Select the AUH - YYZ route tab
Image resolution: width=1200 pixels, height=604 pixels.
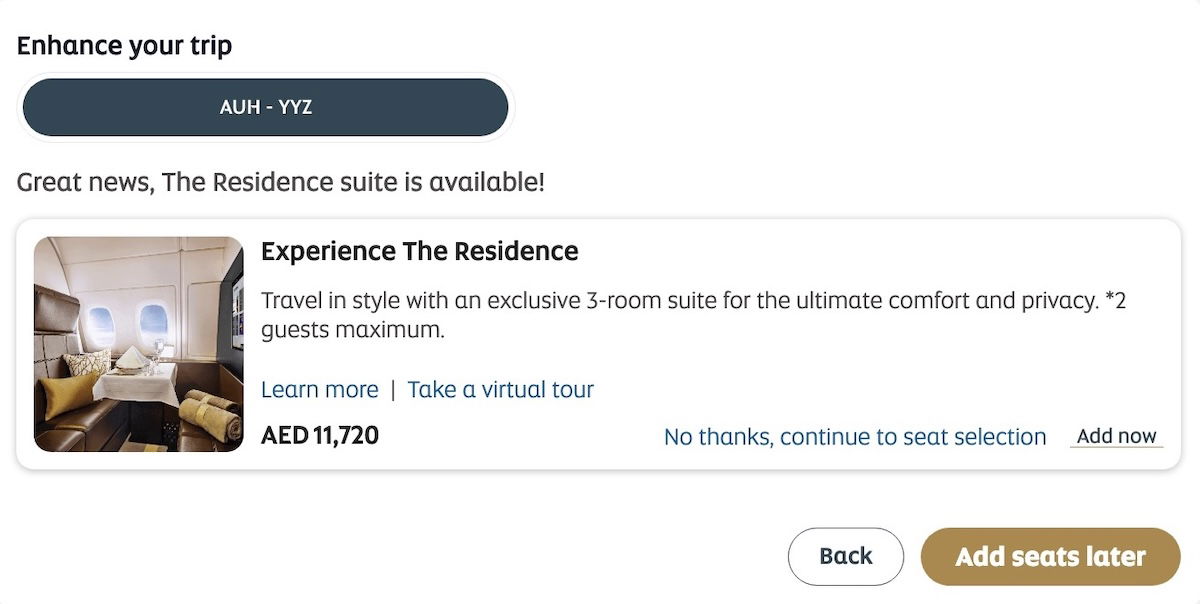(x=266, y=107)
